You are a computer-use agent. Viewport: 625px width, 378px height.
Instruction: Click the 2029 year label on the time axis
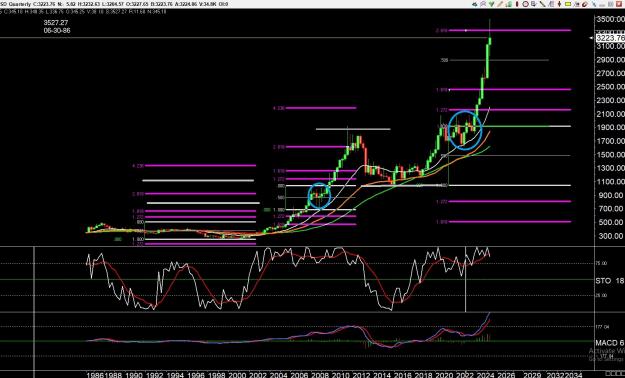tap(532, 375)
